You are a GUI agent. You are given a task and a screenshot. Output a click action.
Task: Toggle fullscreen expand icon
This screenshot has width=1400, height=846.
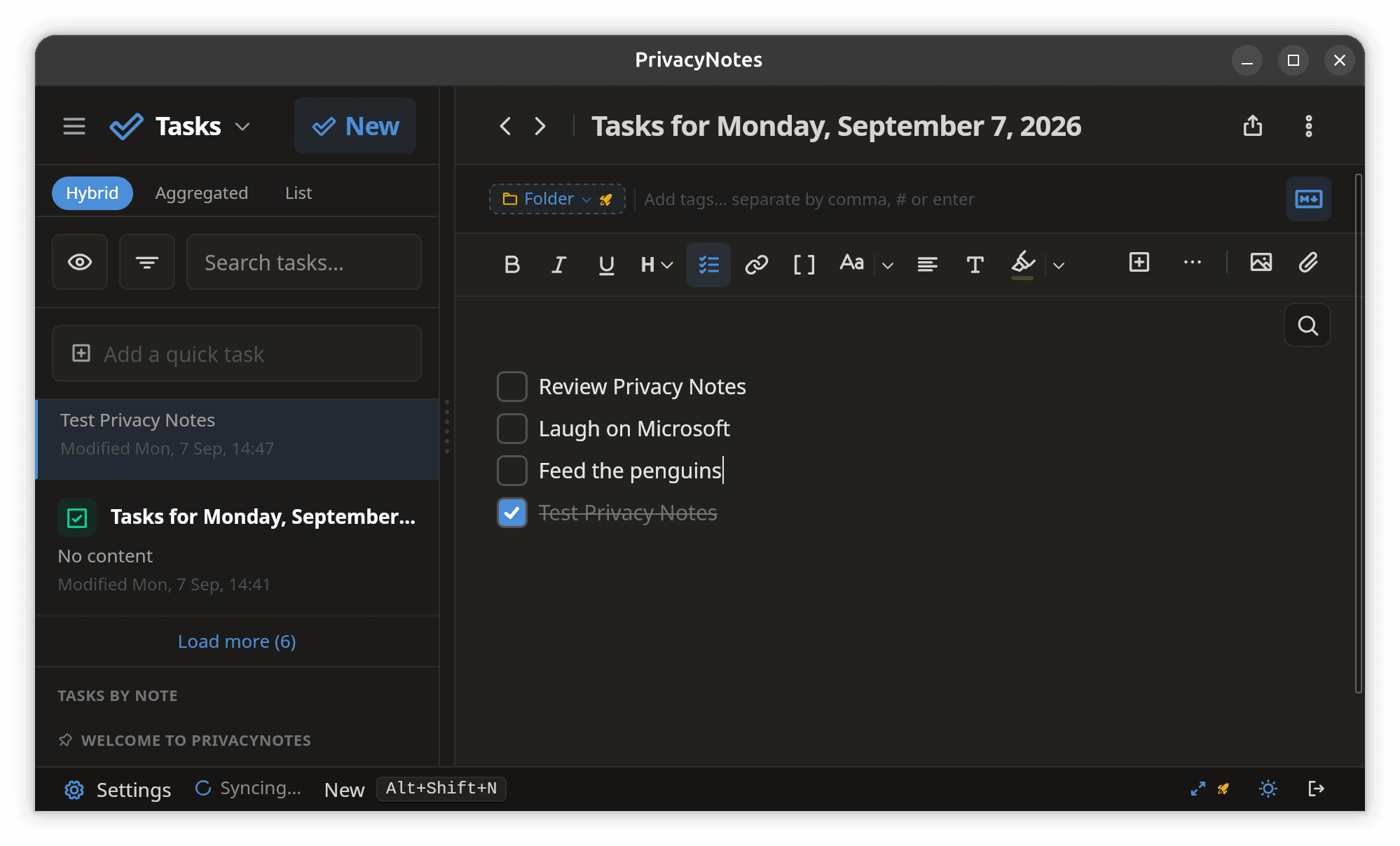click(1198, 789)
